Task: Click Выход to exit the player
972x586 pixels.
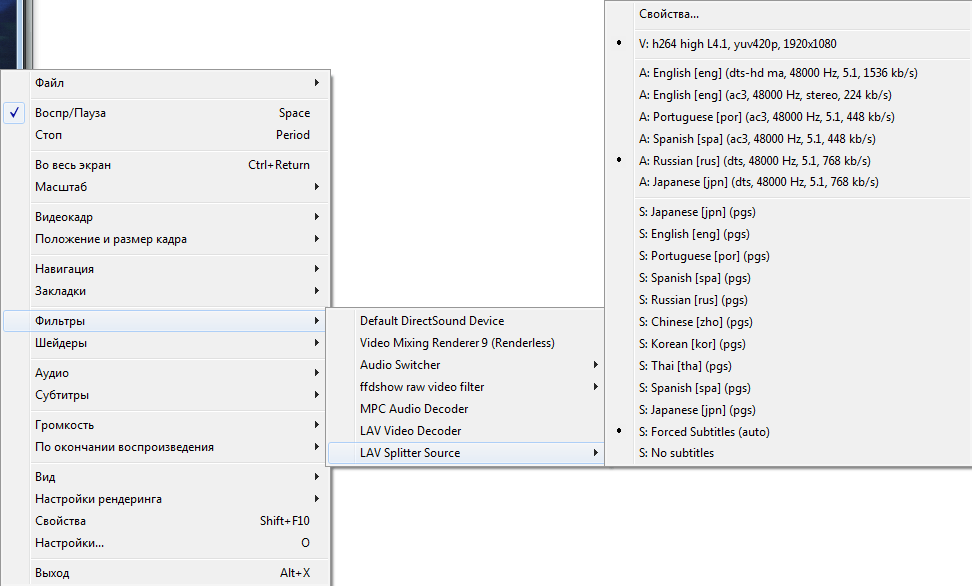Action: [x=52, y=573]
